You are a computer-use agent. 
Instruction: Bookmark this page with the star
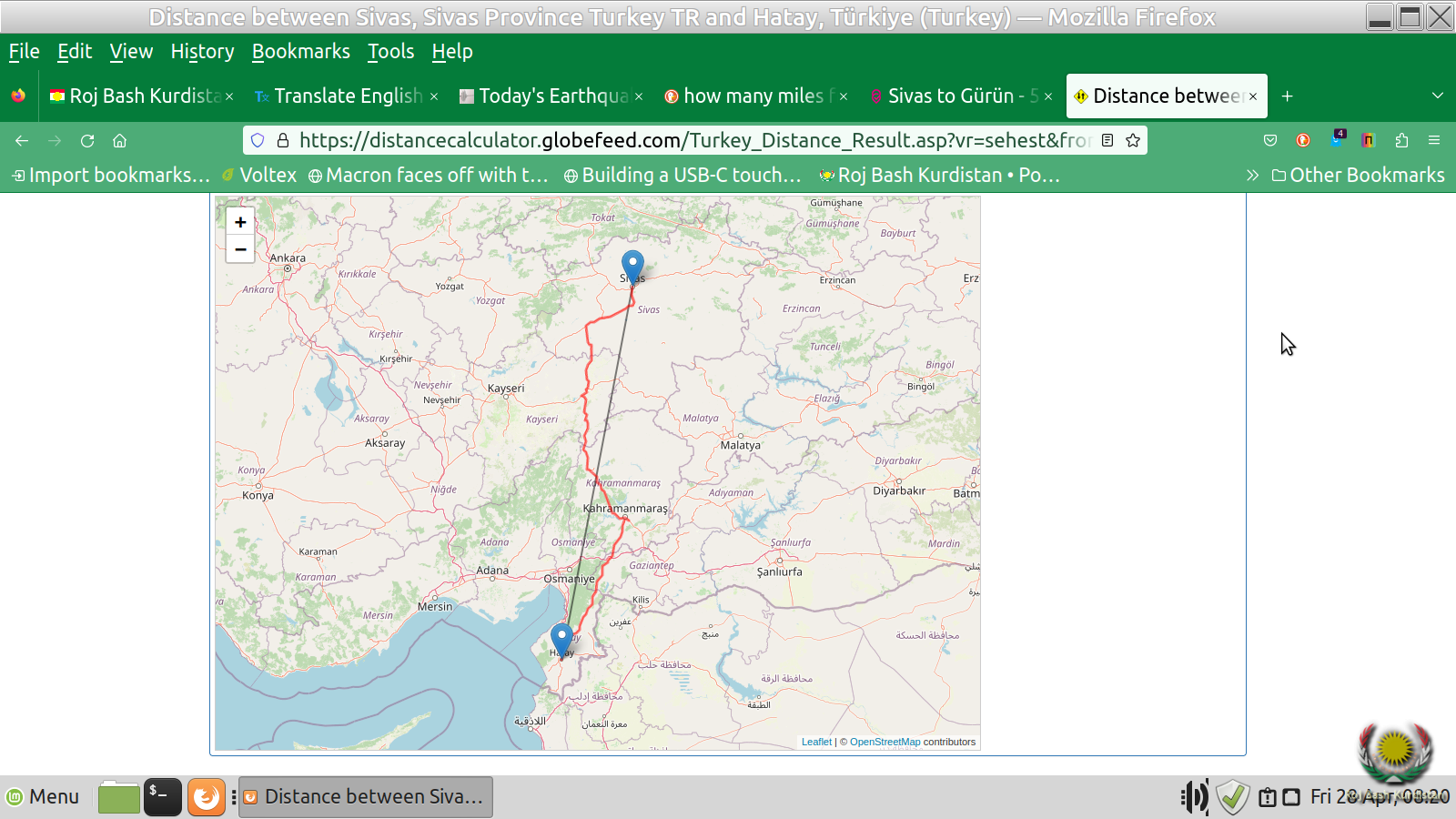tap(1133, 140)
